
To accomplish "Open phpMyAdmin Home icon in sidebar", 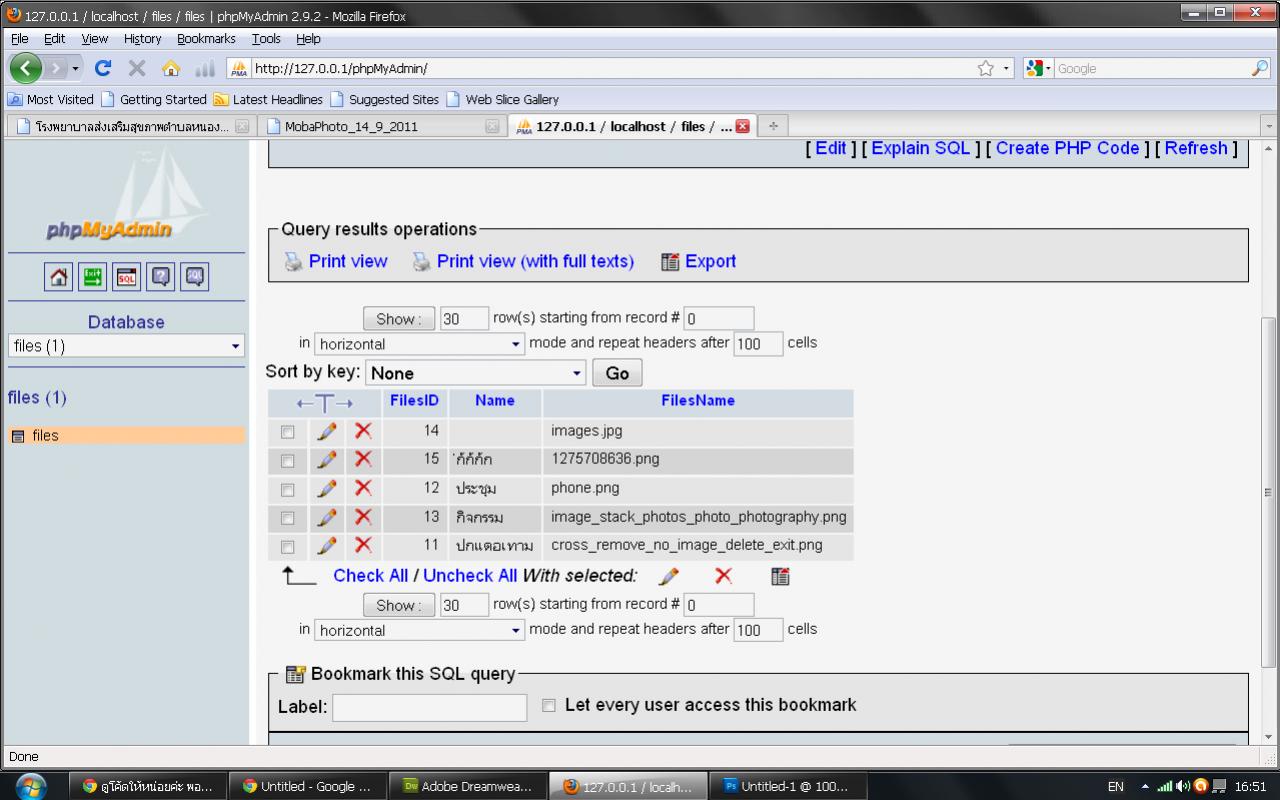I will tap(60, 277).
